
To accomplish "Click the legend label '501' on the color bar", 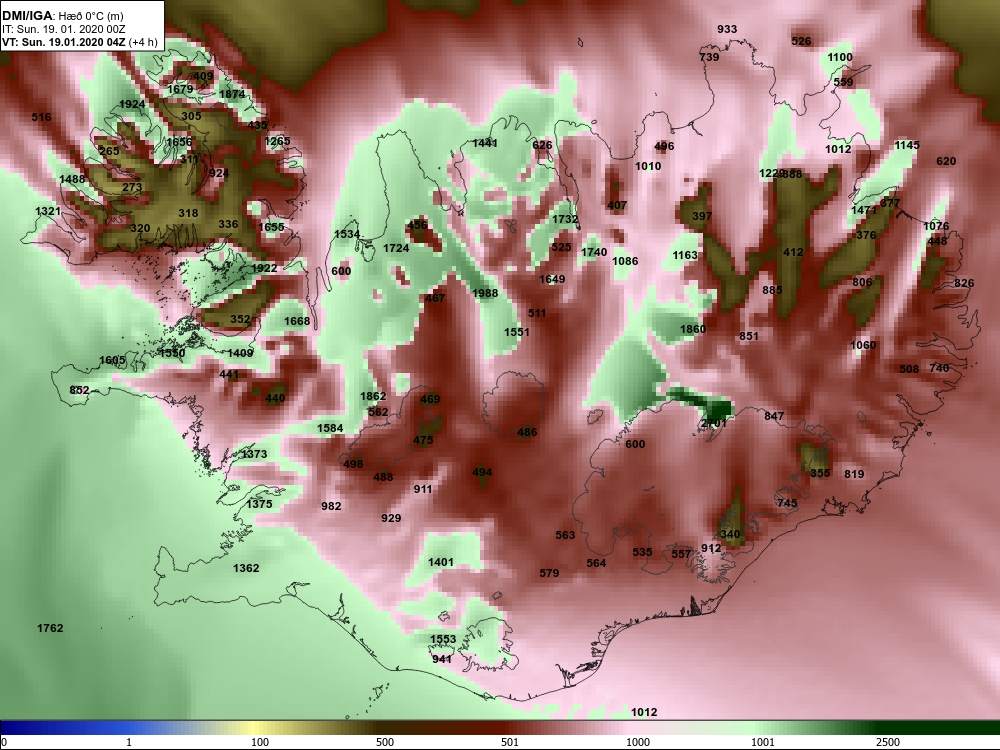I will 510,742.
